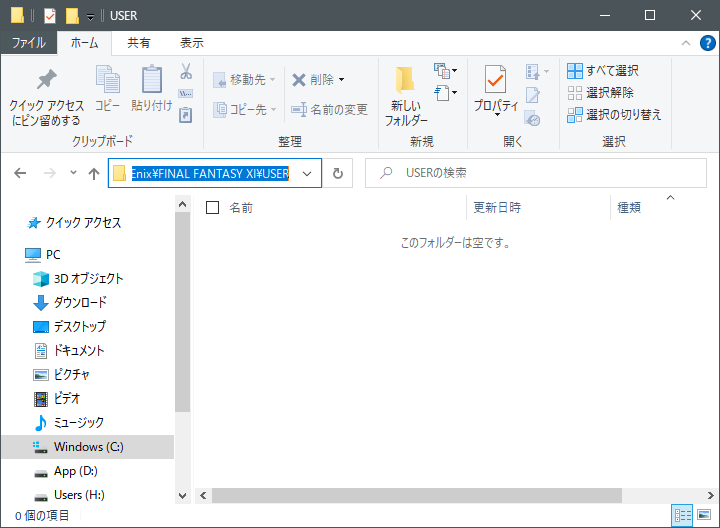Click 名前の変更 (Rename)
Viewport: 720px width, 528px height.
point(329,110)
